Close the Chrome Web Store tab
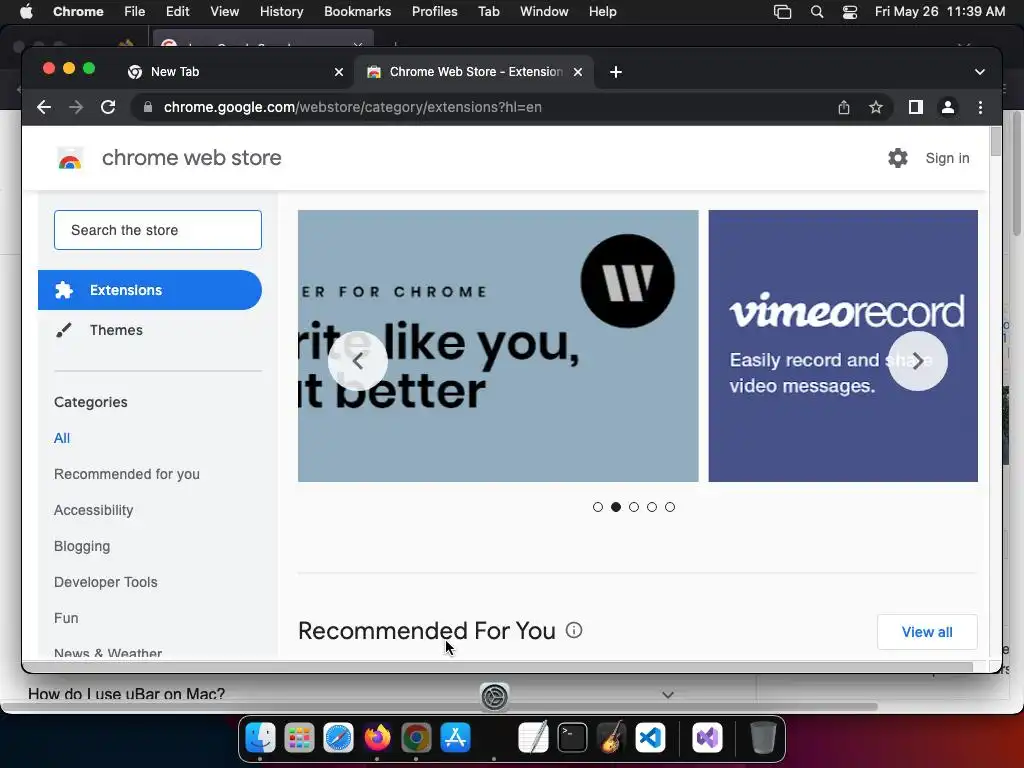The width and height of the screenshot is (1024, 768). (577, 72)
